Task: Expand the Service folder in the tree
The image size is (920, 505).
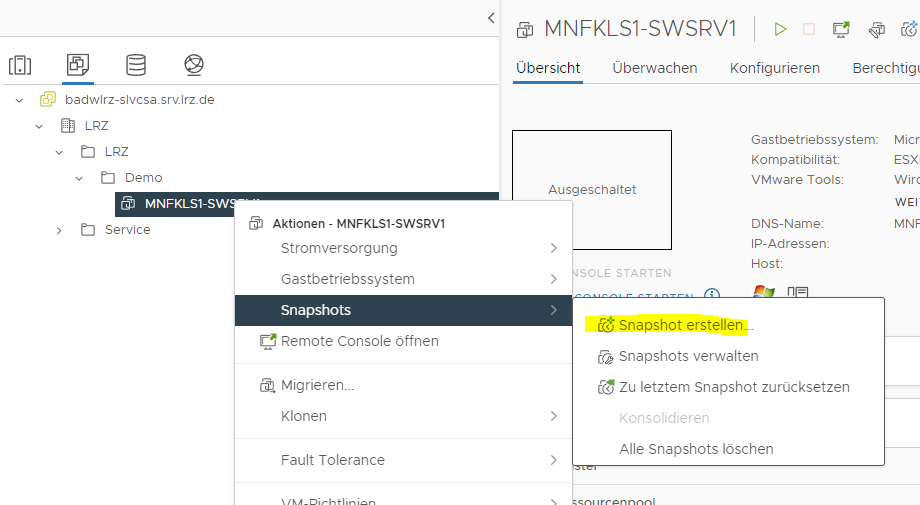Action: click(x=59, y=230)
